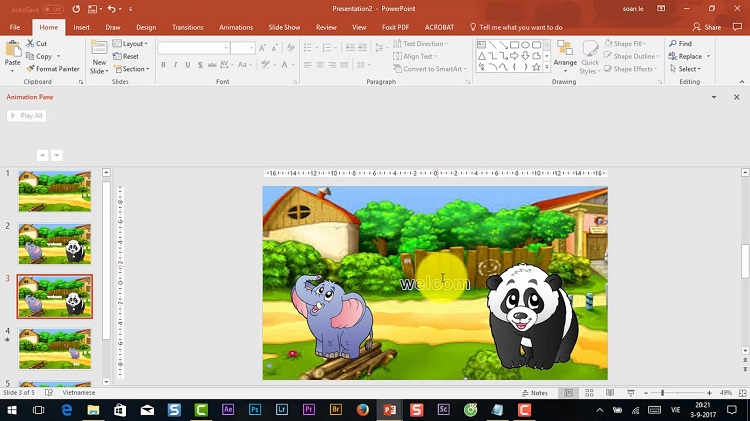750x421 pixels.
Task: Toggle Normal view in status bar
Action: [568, 393]
